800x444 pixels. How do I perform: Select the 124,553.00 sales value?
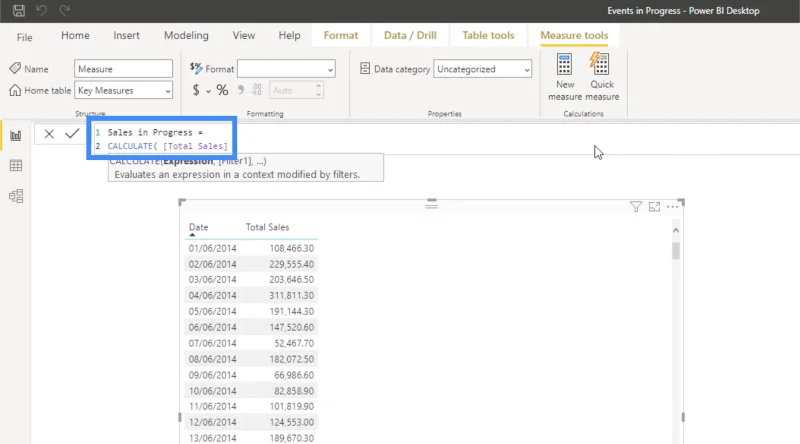tap(291, 422)
